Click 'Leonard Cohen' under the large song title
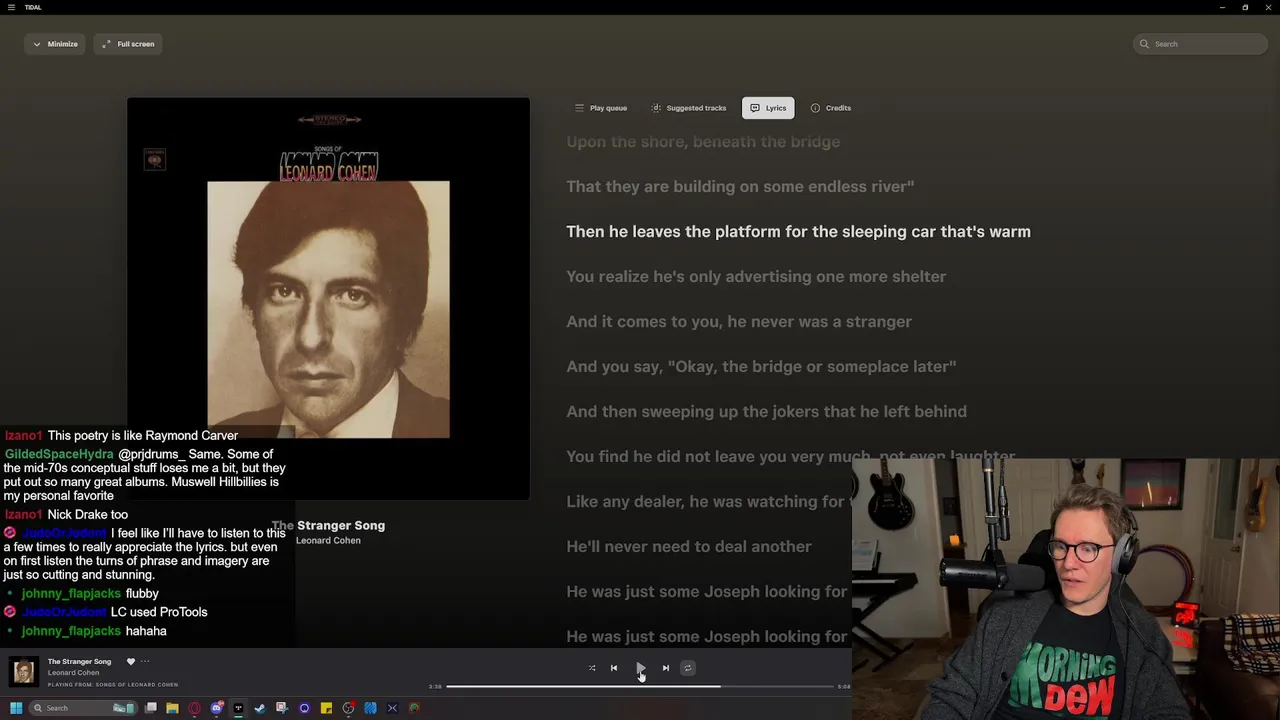This screenshot has width=1280, height=720. pos(328,540)
